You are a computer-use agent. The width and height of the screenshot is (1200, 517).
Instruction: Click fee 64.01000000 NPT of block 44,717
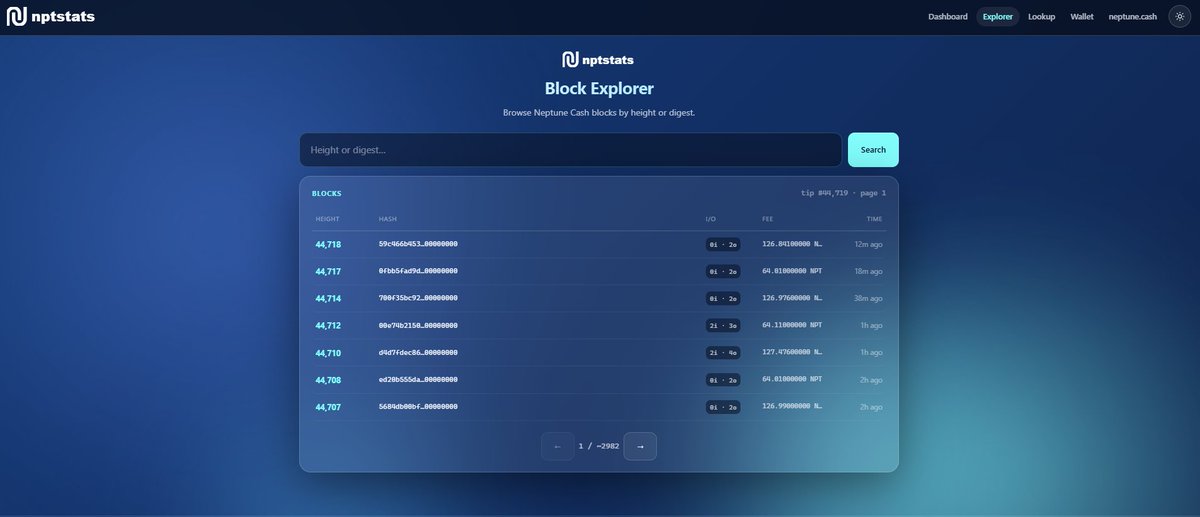pyautogui.click(x=792, y=271)
